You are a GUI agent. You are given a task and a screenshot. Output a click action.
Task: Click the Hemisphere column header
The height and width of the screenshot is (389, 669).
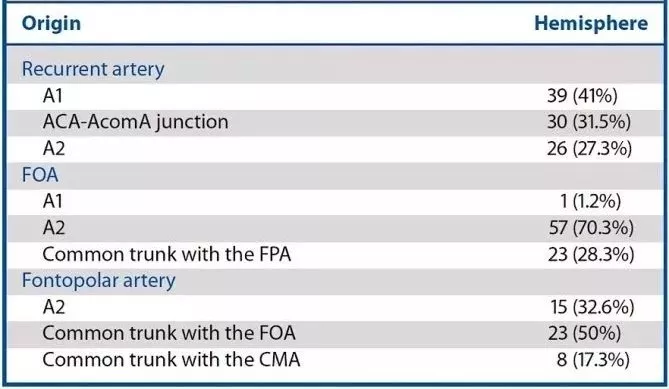pos(591,23)
